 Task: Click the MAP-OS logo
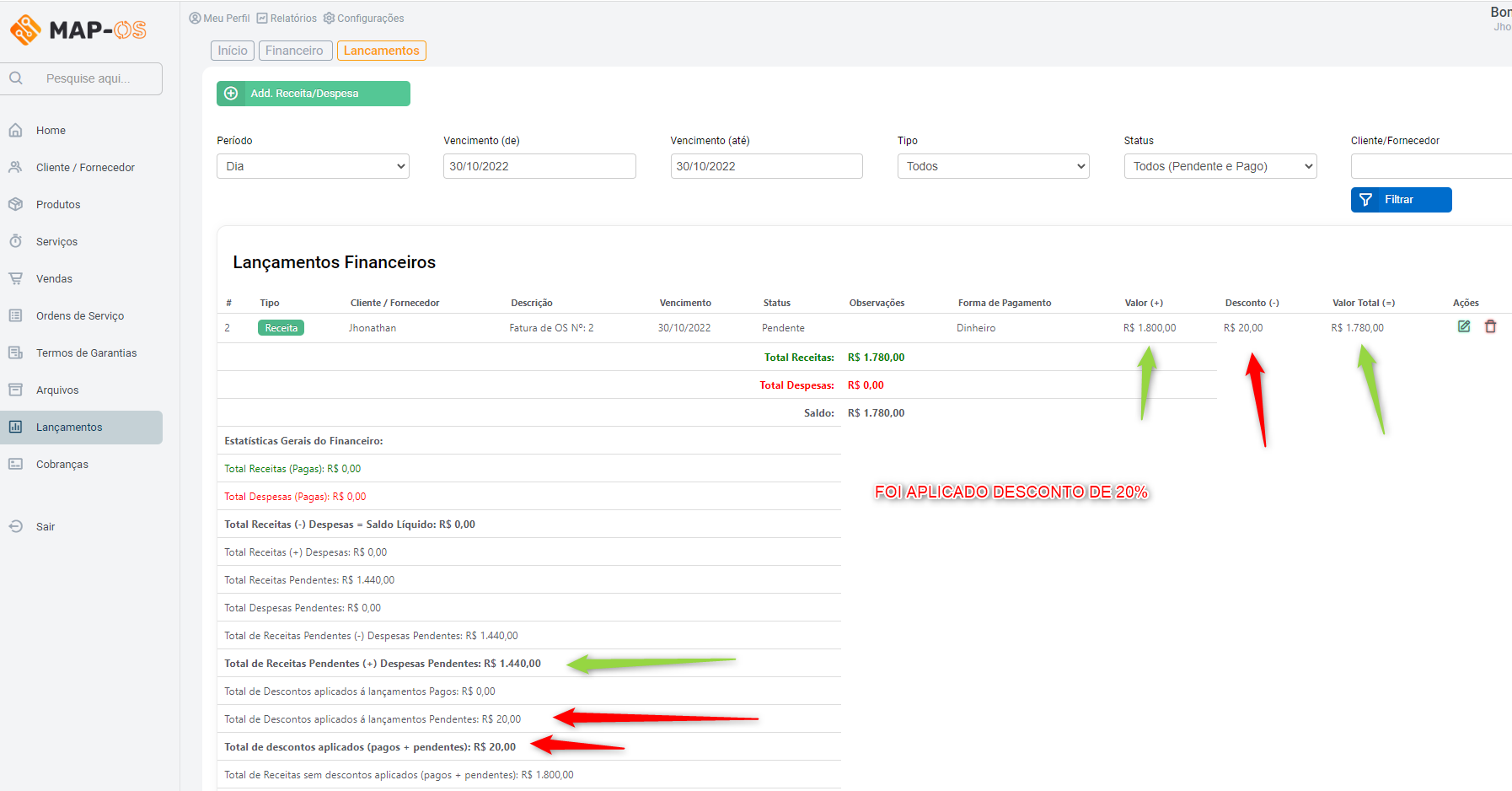[x=78, y=30]
